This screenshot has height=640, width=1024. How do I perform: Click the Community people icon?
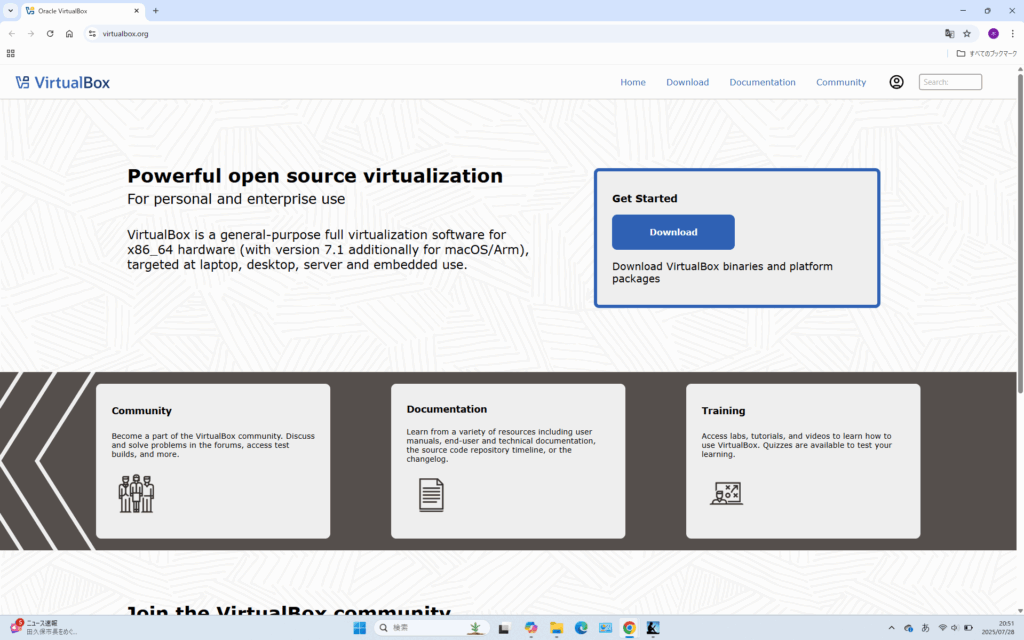[136, 494]
